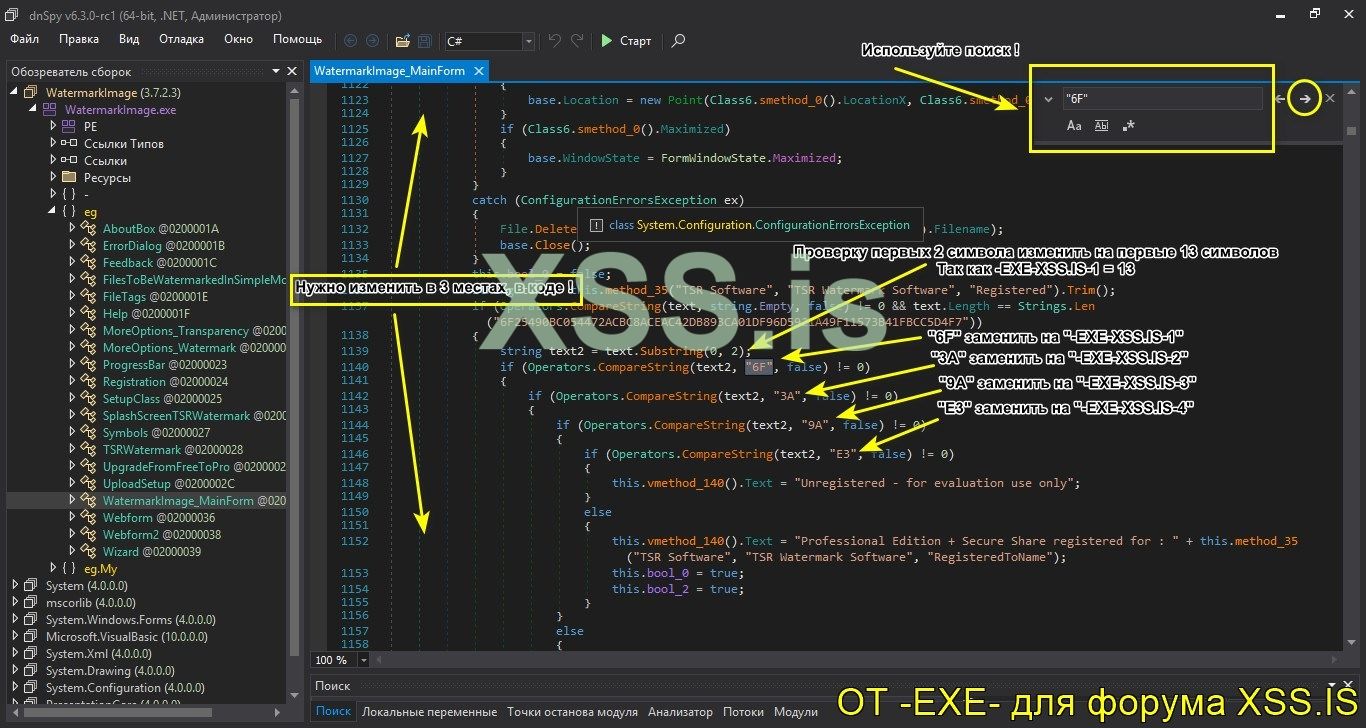This screenshot has height=728, width=1366.
Task: Go to previous search match arrow
Action: click(1281, 98)
